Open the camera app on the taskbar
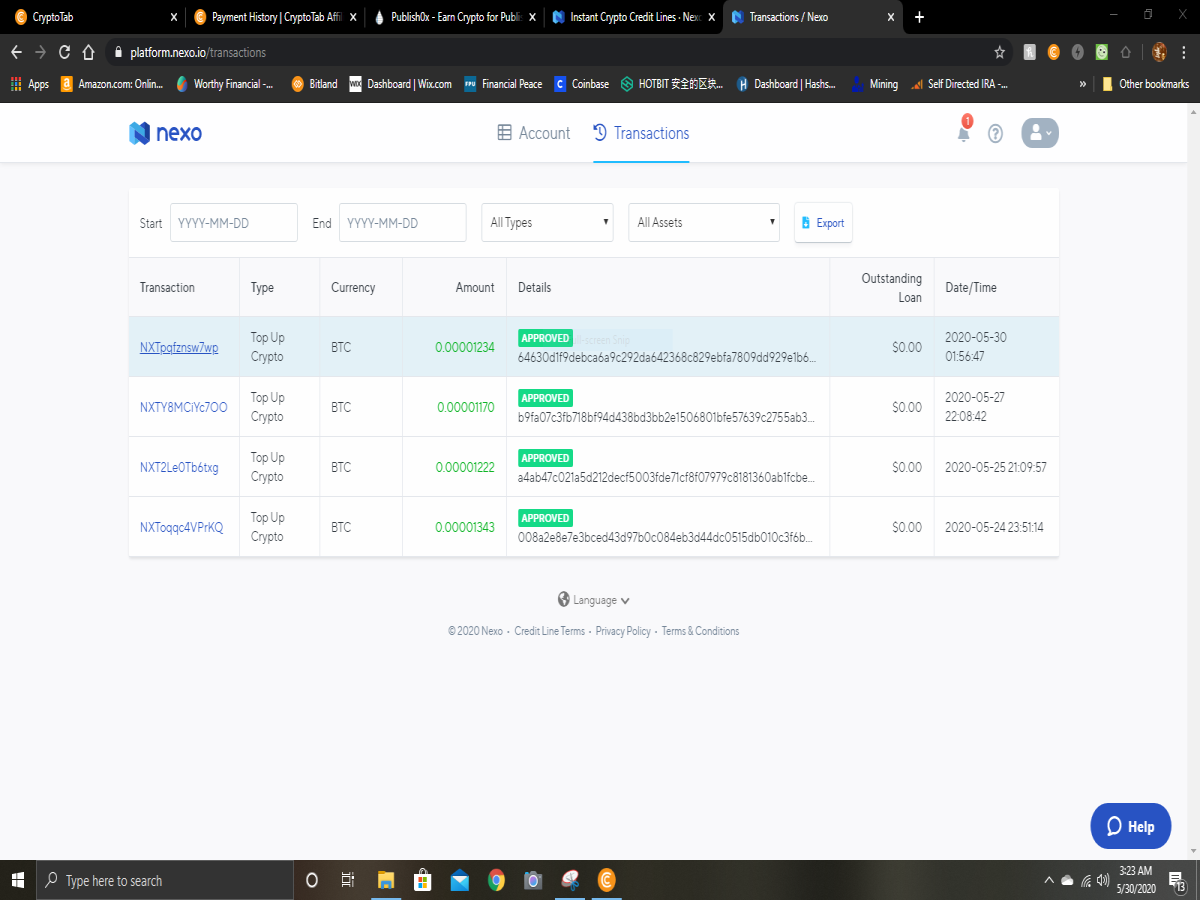The image size is (1200, 900). [x=533, y=880]
